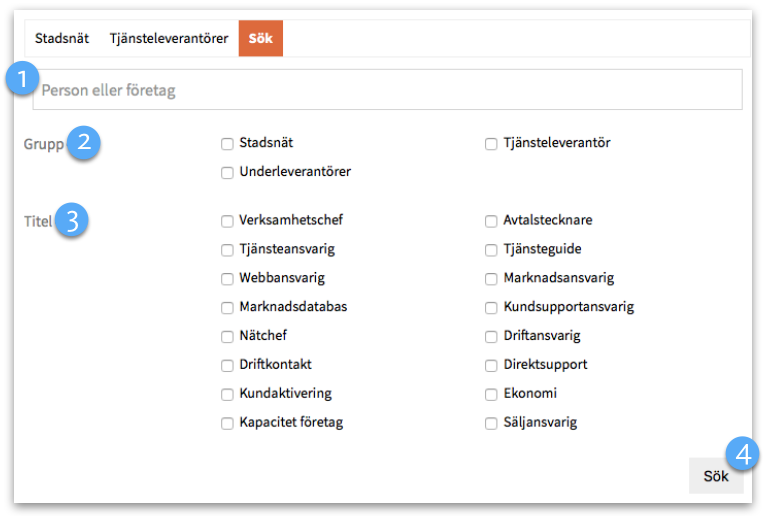The height and width of the screenshot is (520, 766).
Task: Enable the Tjänsteleverantör group checkbox
Action: point(491,144)
